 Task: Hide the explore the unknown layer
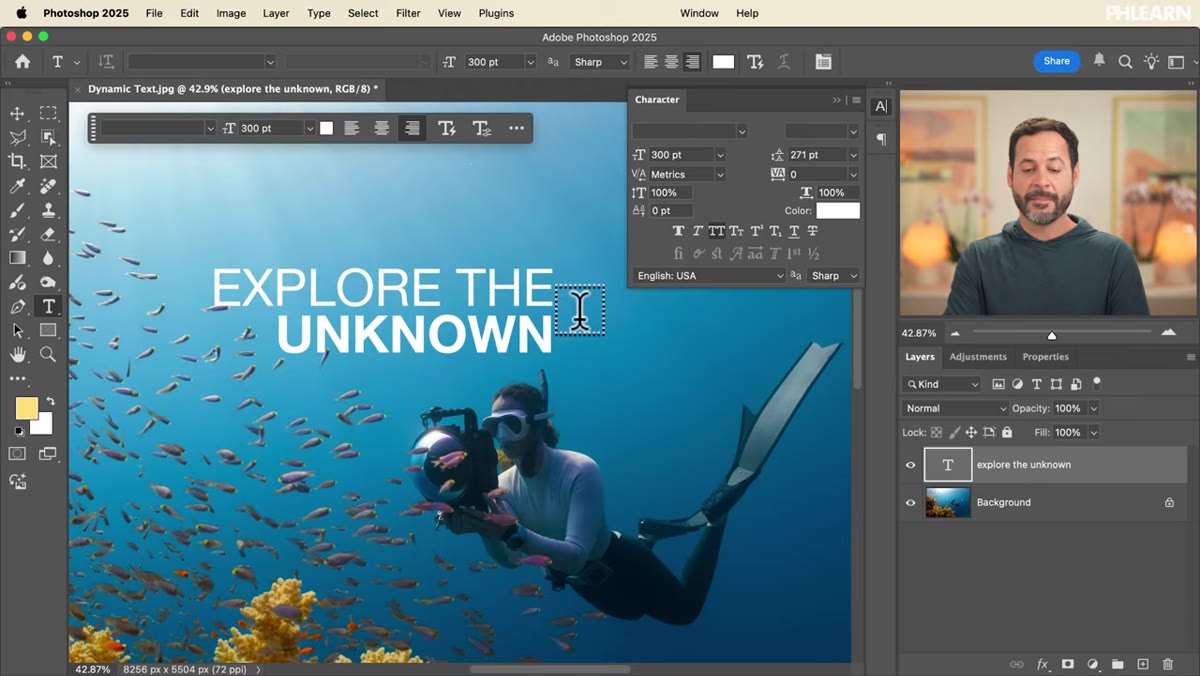tap(910, 465)
